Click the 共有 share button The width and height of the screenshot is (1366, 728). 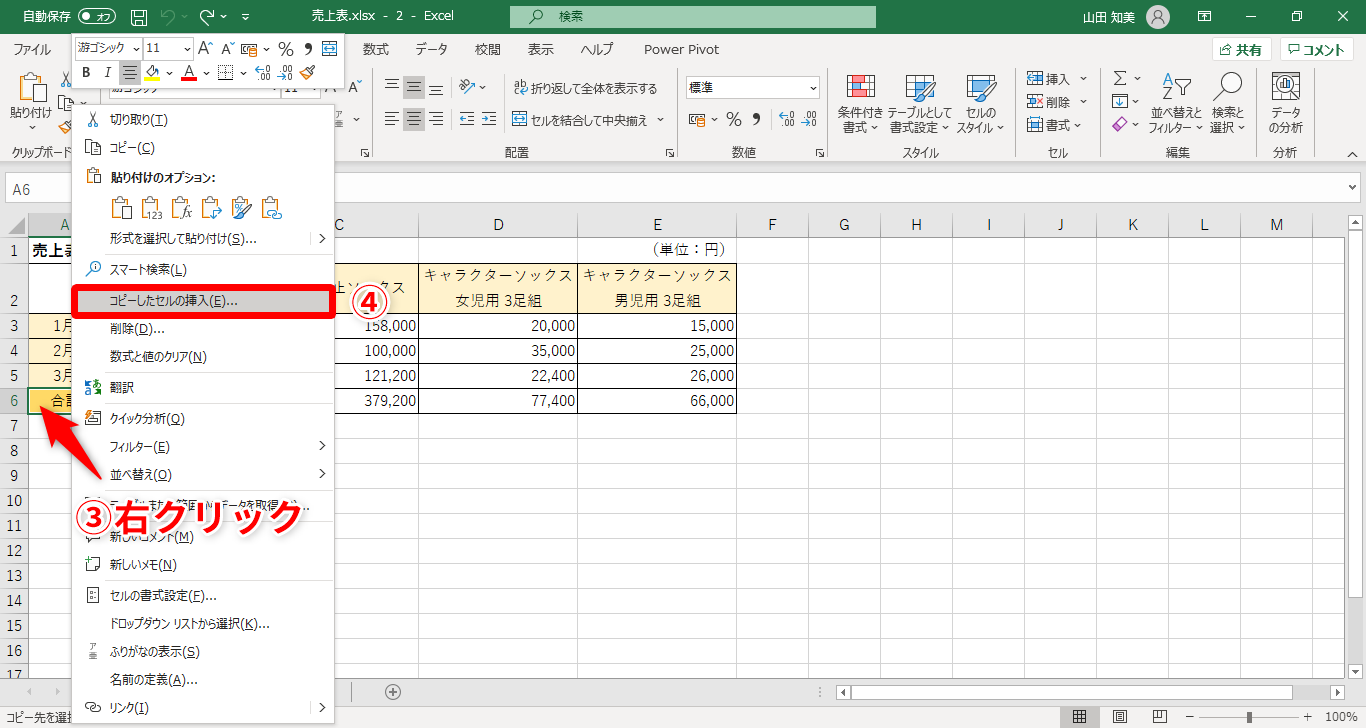point(1241,50)
